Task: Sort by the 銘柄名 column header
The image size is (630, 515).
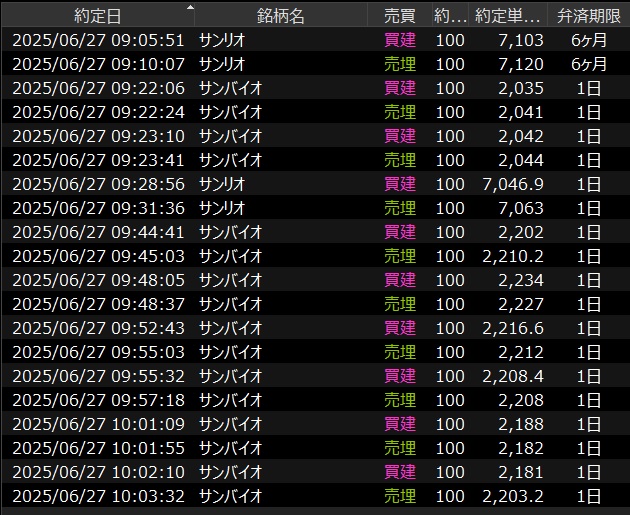Action: (x=280, y=16)
